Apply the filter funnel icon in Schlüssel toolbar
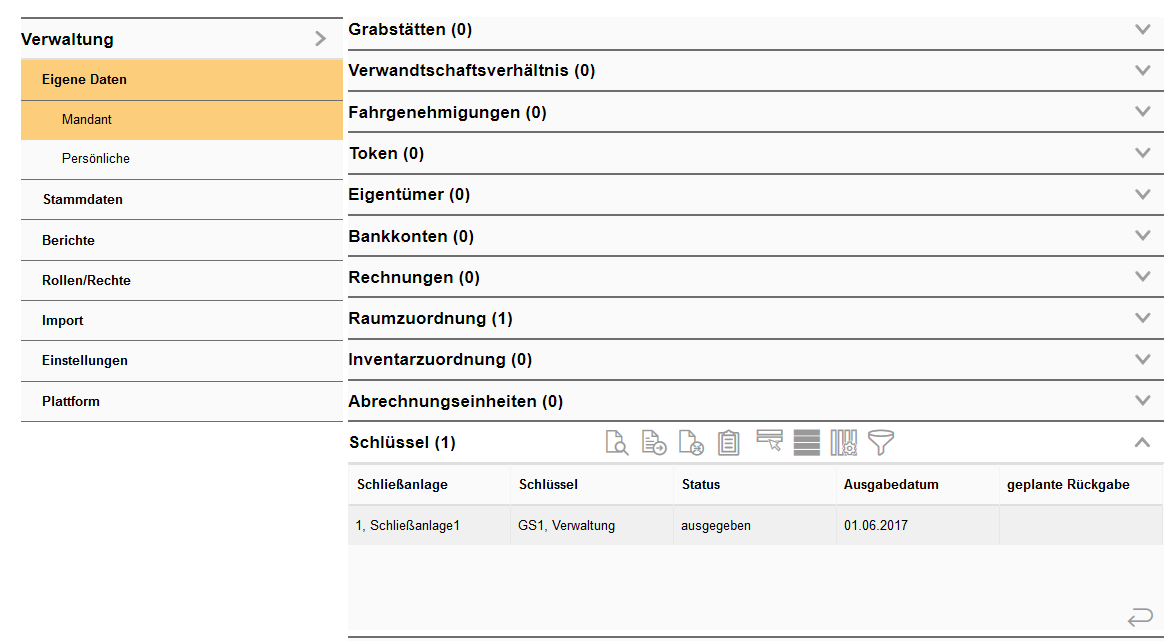Screen dimensions: 1168x641 pos(880,443)
